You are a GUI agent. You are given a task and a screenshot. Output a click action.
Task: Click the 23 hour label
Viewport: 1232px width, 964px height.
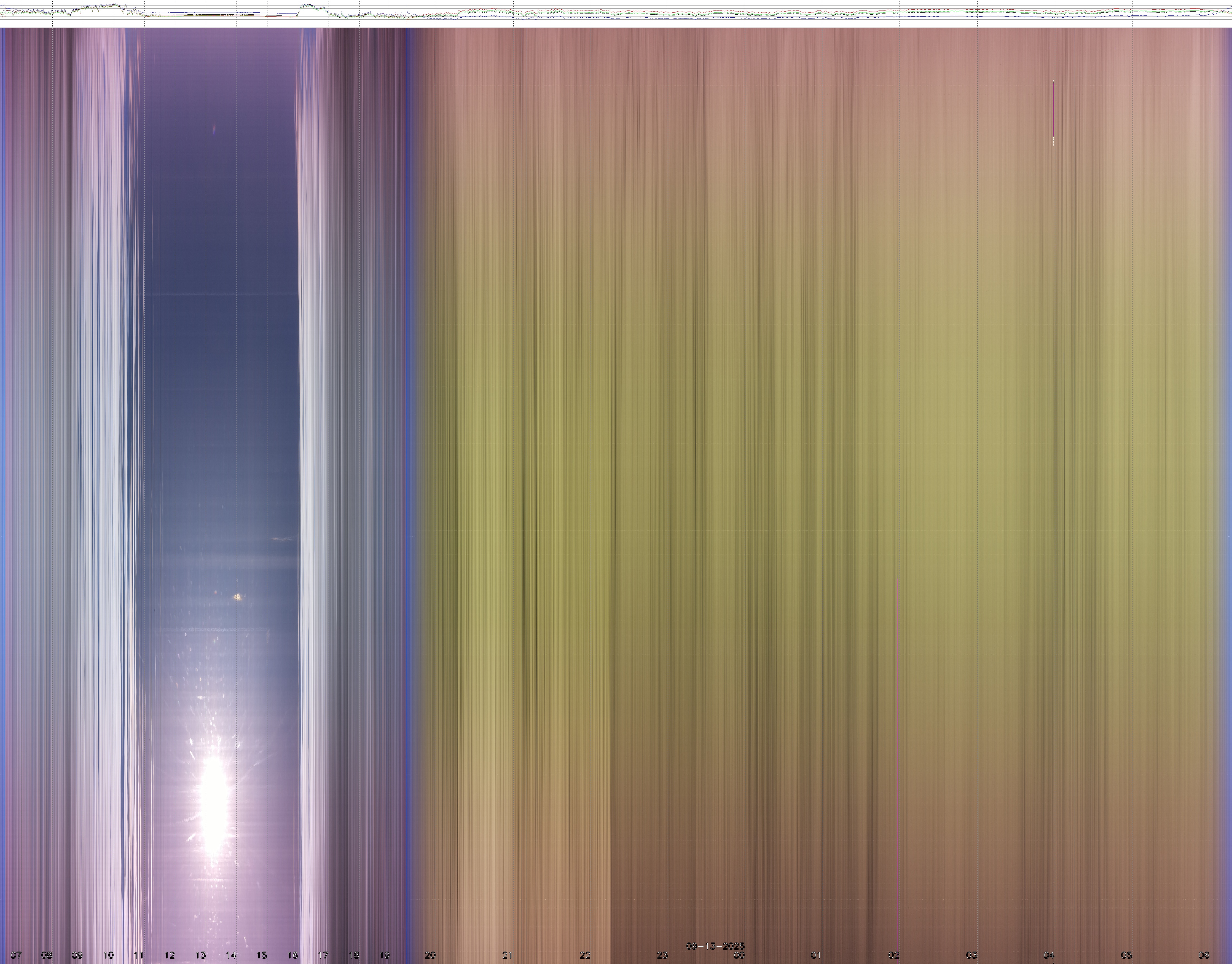(662, 955)
